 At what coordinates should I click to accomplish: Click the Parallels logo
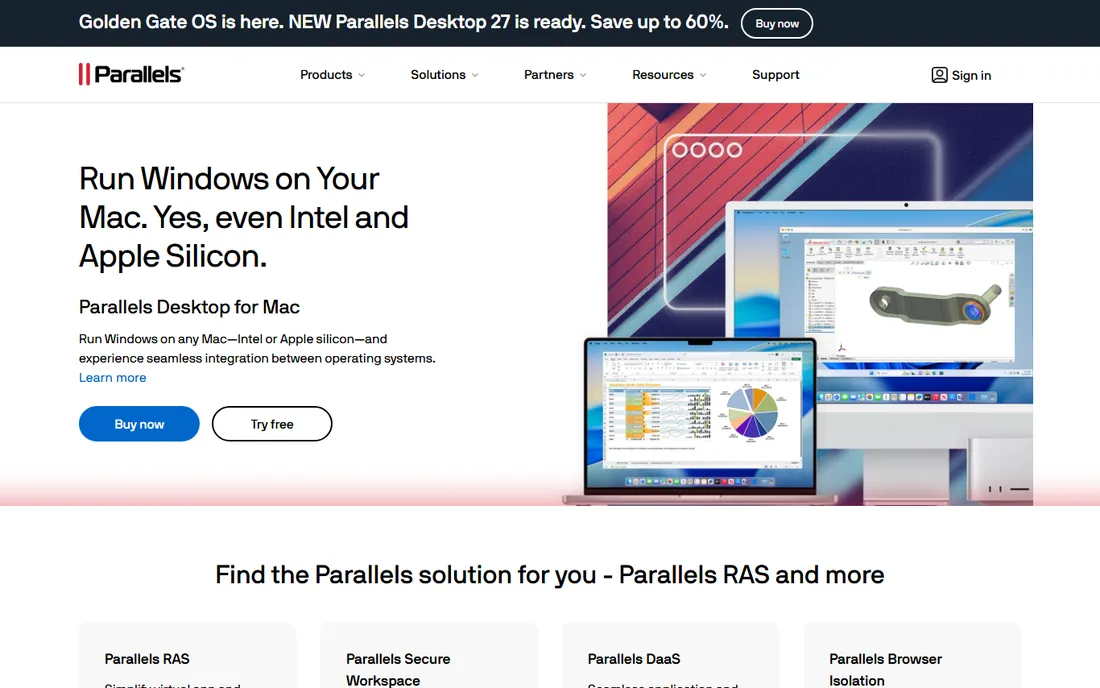[131, 74]
